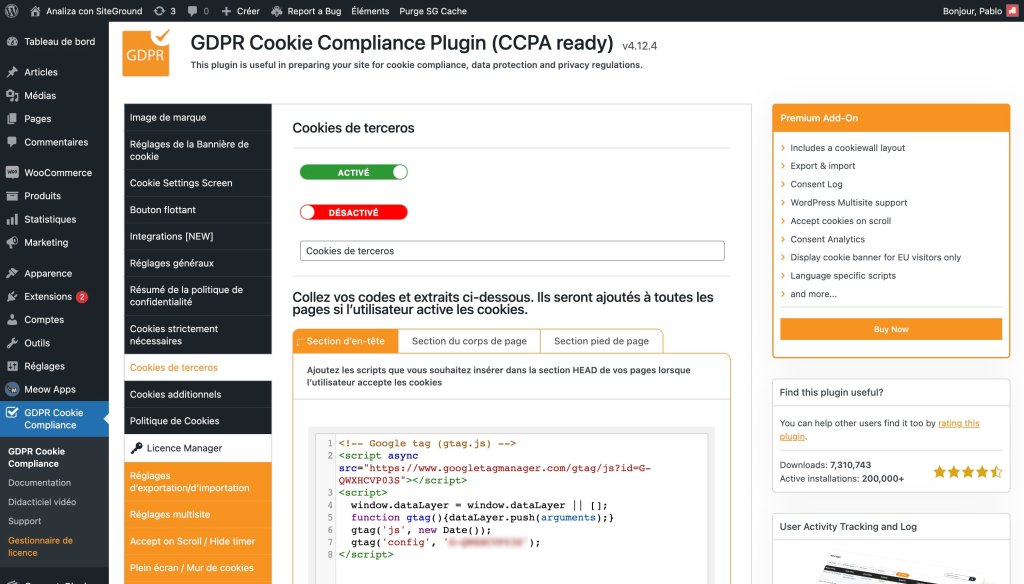Click the Tableau de bord dashboard icon
The image size is (1024, 584).
(12, 41)
